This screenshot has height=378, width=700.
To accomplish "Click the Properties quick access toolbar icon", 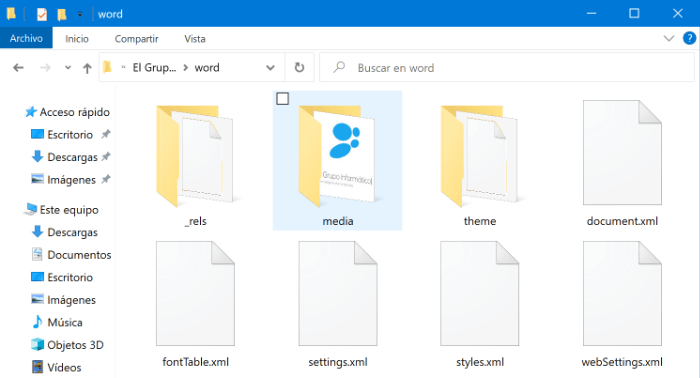I will (x=42, y=14).
